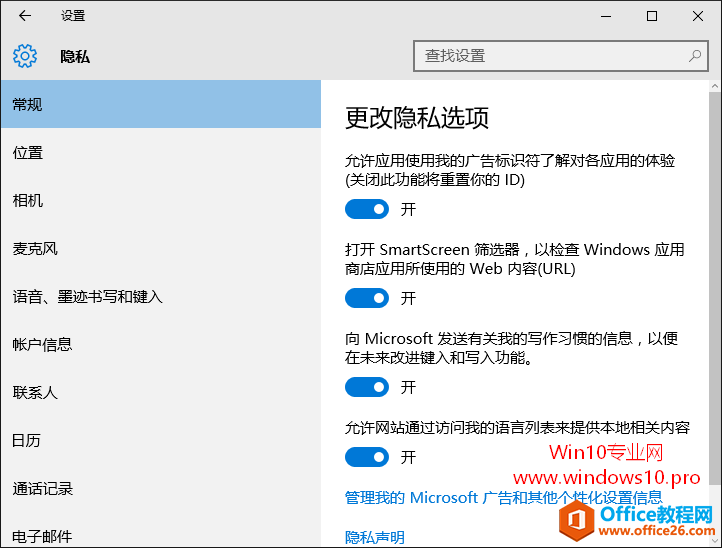This screenshot has height=548, width=722.
Task: Focus the 查找设置 search box
Action: point(560,56)
